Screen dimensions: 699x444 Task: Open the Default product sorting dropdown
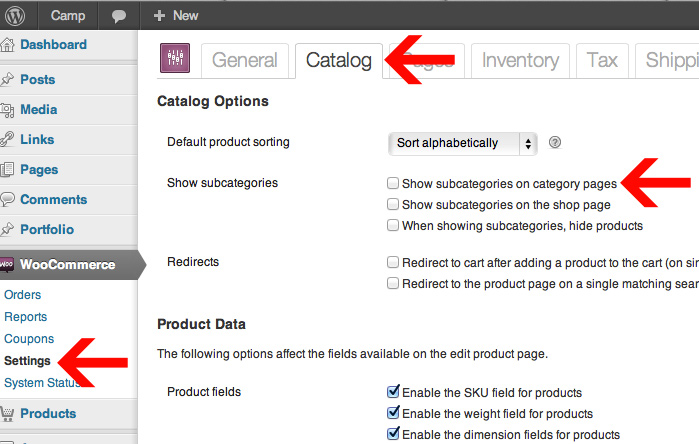click(x=462, y=143)
